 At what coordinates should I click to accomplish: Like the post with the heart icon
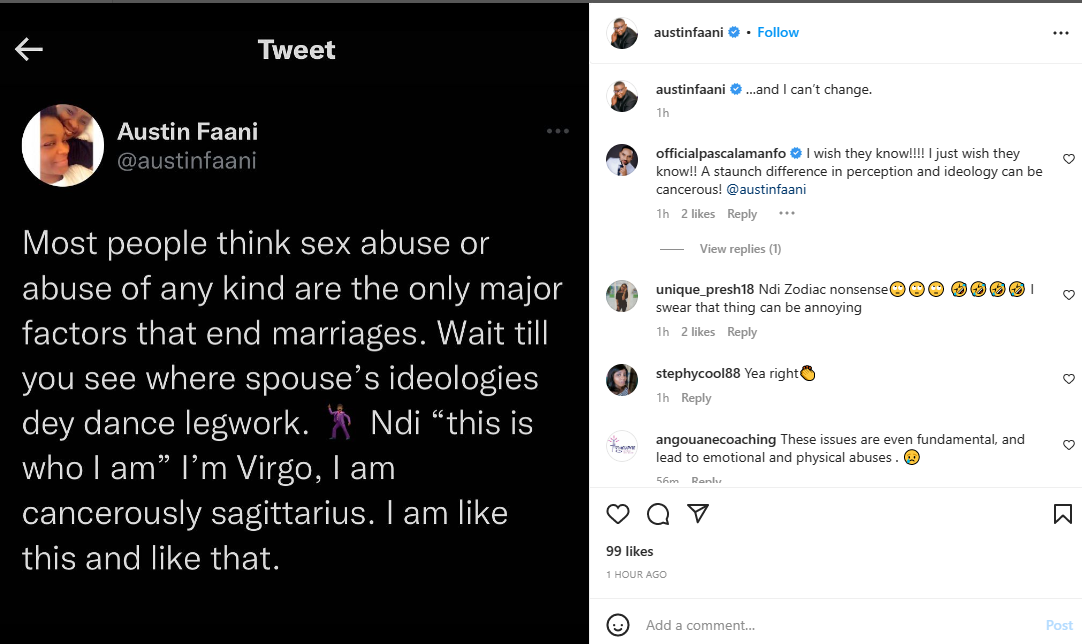pyautogui.click(x=618, y=514)
